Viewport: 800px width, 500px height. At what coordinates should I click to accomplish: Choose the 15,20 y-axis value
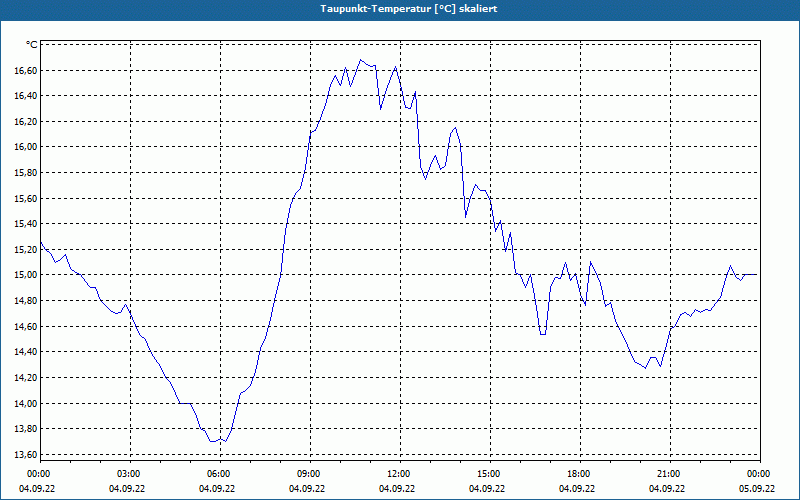click(x=26, y=249)
